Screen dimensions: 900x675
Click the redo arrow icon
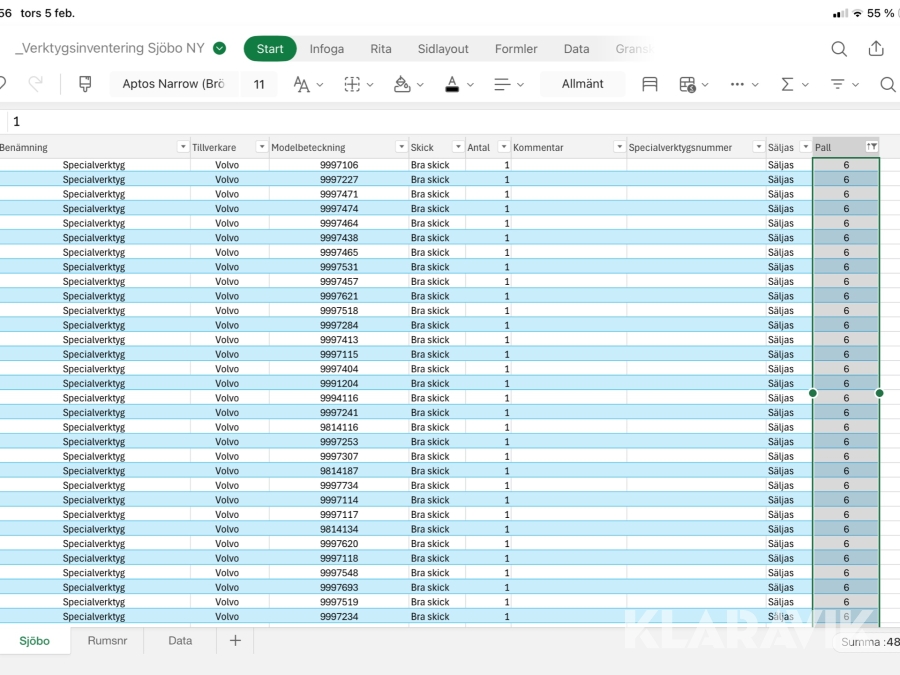click(x=38, y=84)
